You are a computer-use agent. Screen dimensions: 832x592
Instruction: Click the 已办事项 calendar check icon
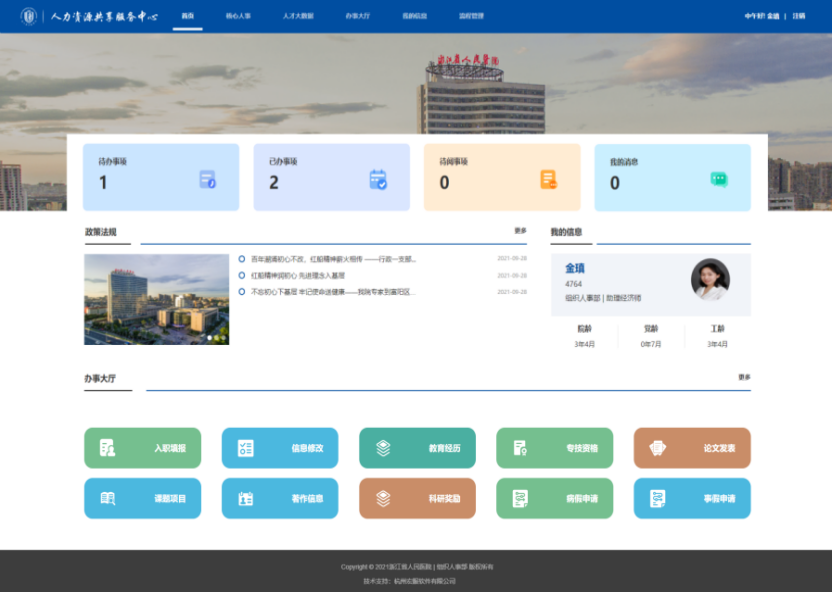(x=377, y=180)
